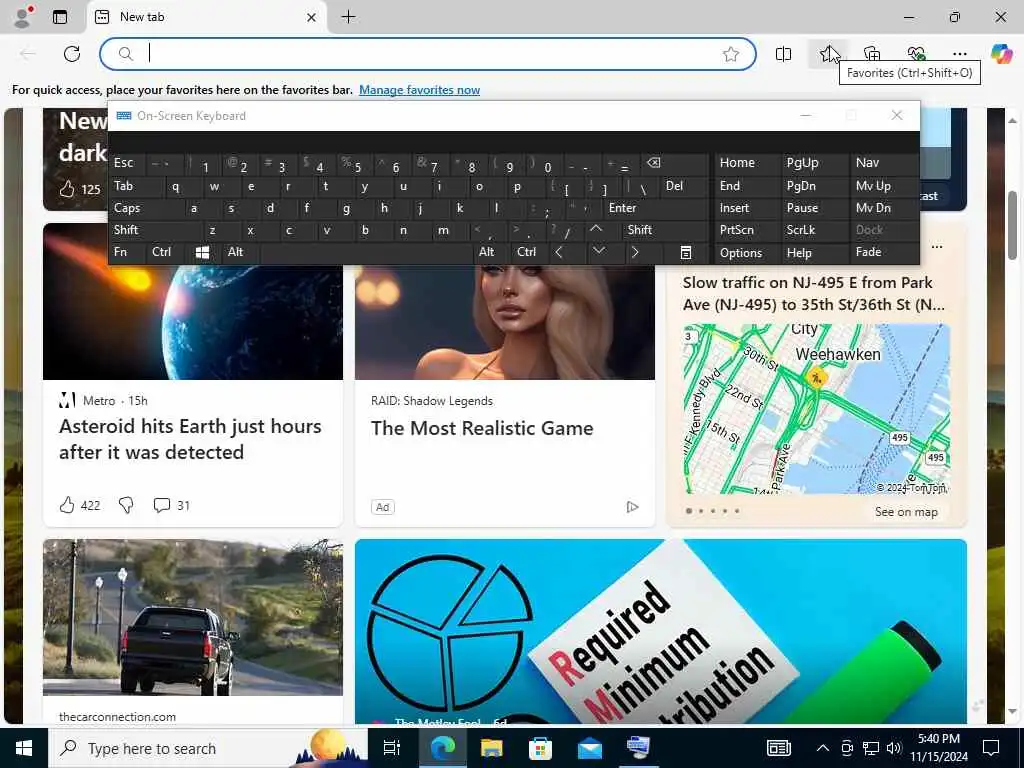The height and width of the screenshot is (768, 1024).
Task: Open Browser essentials heart icon
Action: point(916,54)
